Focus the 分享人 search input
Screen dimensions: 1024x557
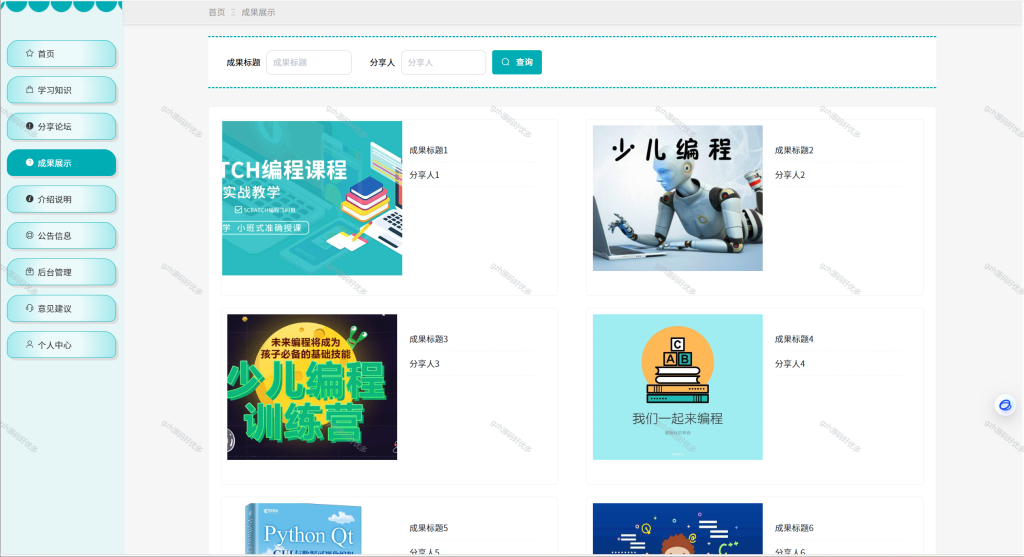(443, 63)
